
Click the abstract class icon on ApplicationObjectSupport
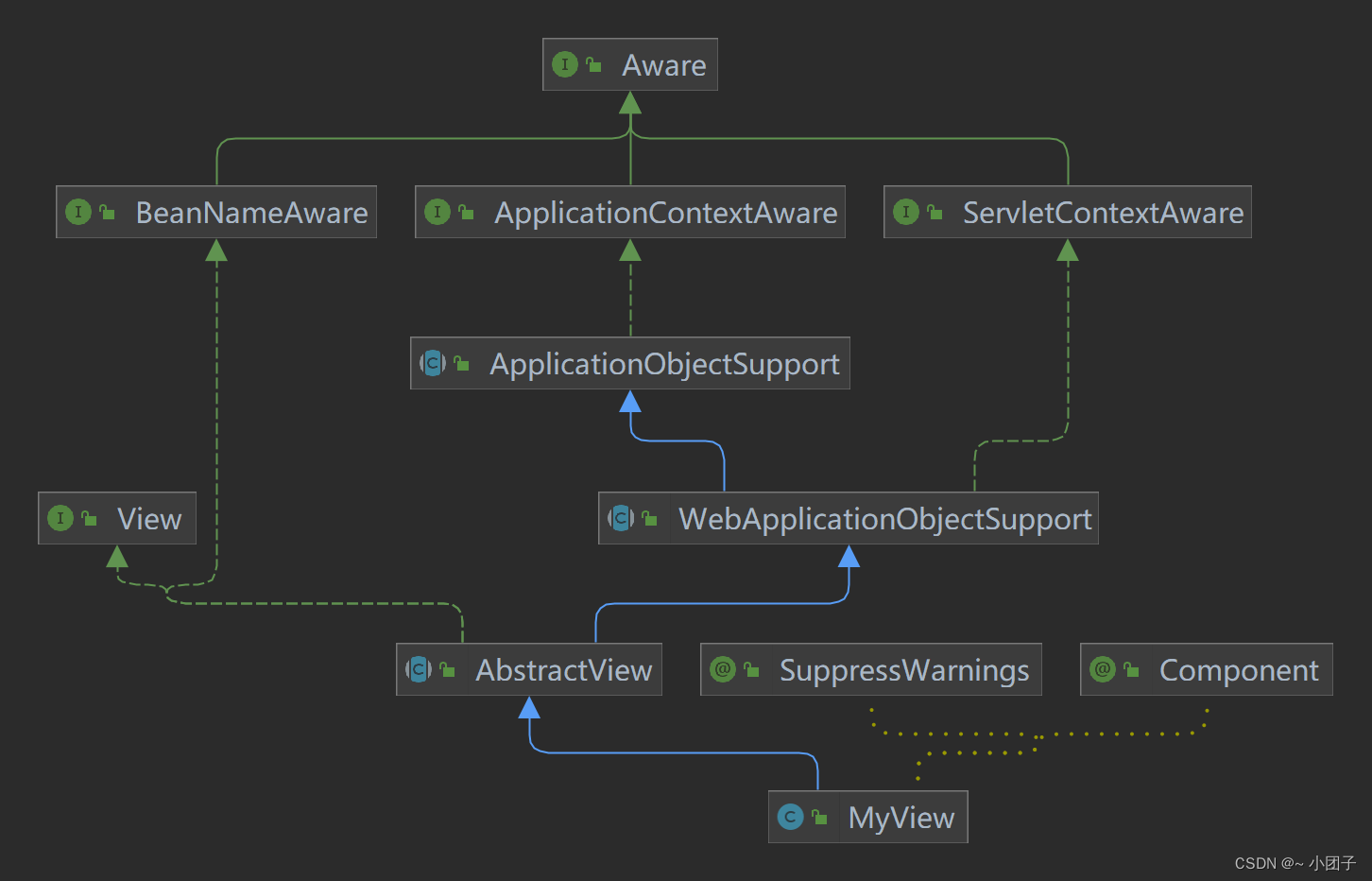tap(433, 363)
